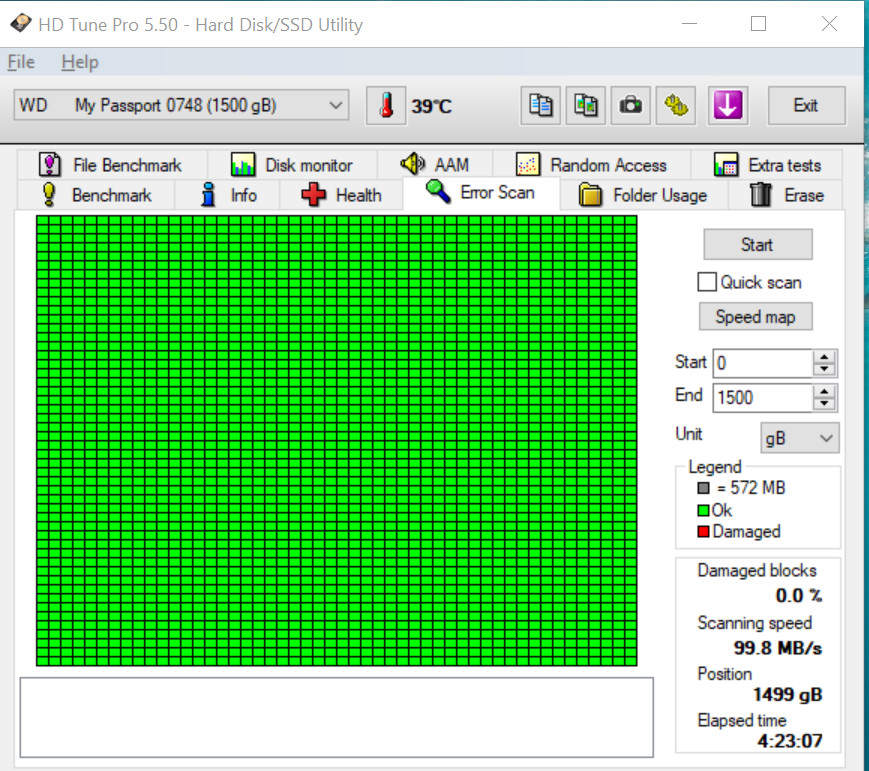Image resolution: width=869 pixels, height=771 pixels.
Task: Open the options gear icon
Action: coord(677,106)
